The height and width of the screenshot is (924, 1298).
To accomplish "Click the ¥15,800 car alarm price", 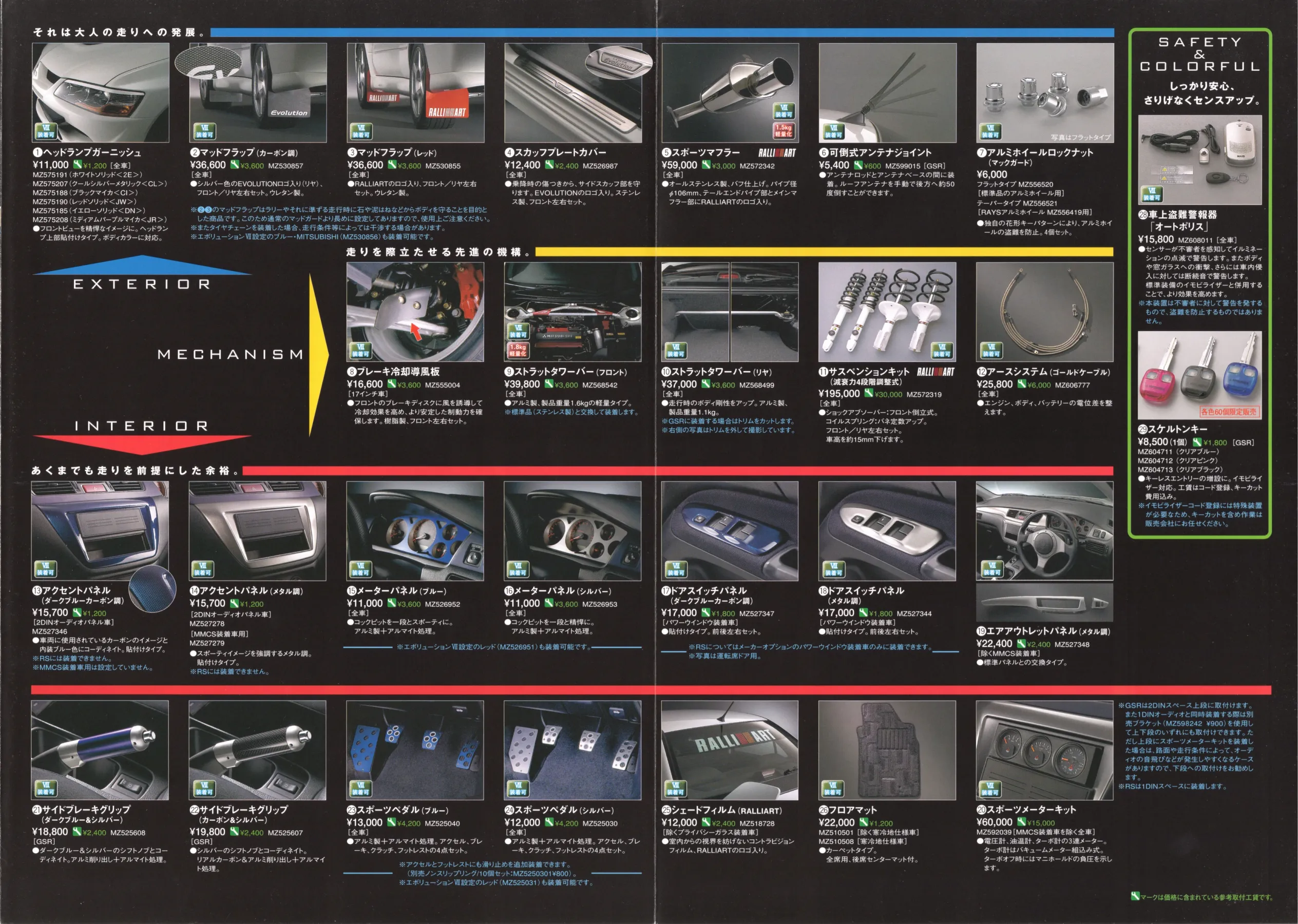I will 1156,240.
